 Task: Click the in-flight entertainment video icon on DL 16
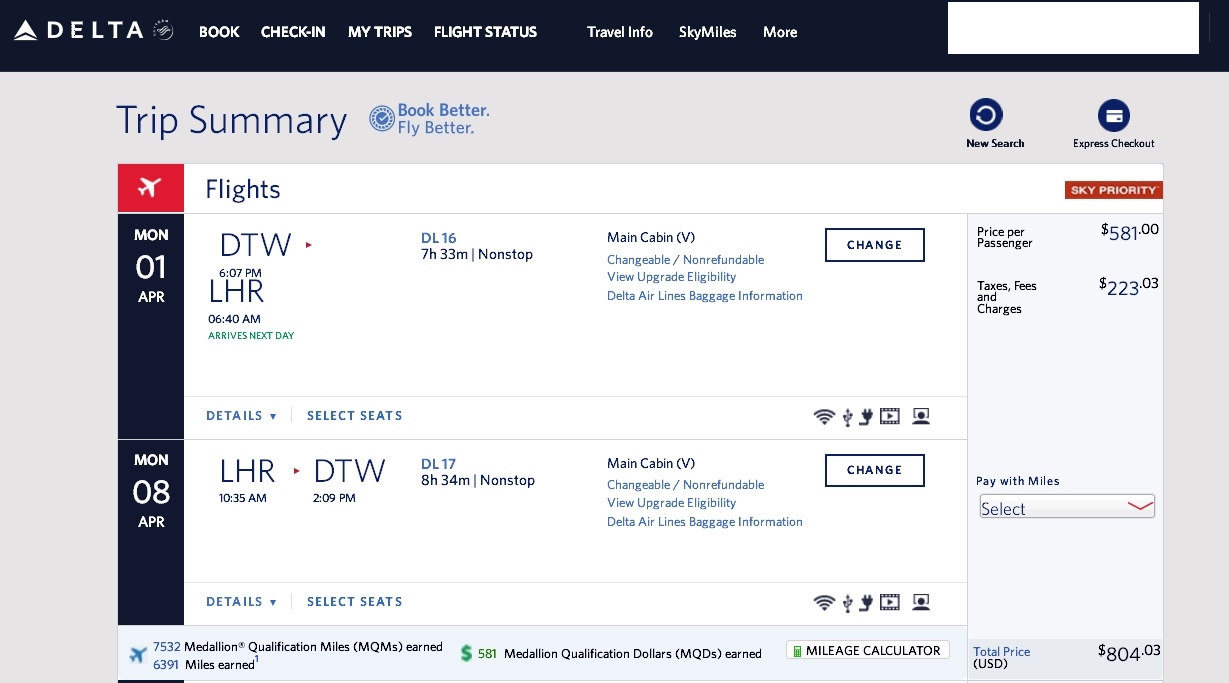click(889, 417)
